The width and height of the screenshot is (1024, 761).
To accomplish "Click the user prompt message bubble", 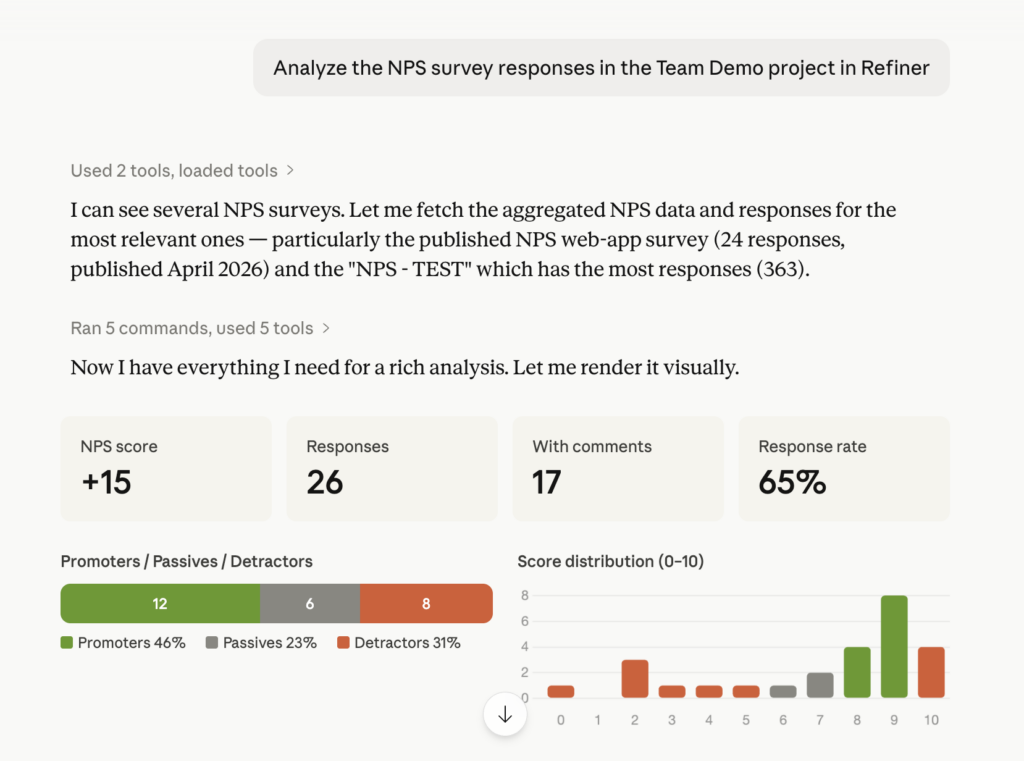I will point(601,68).
